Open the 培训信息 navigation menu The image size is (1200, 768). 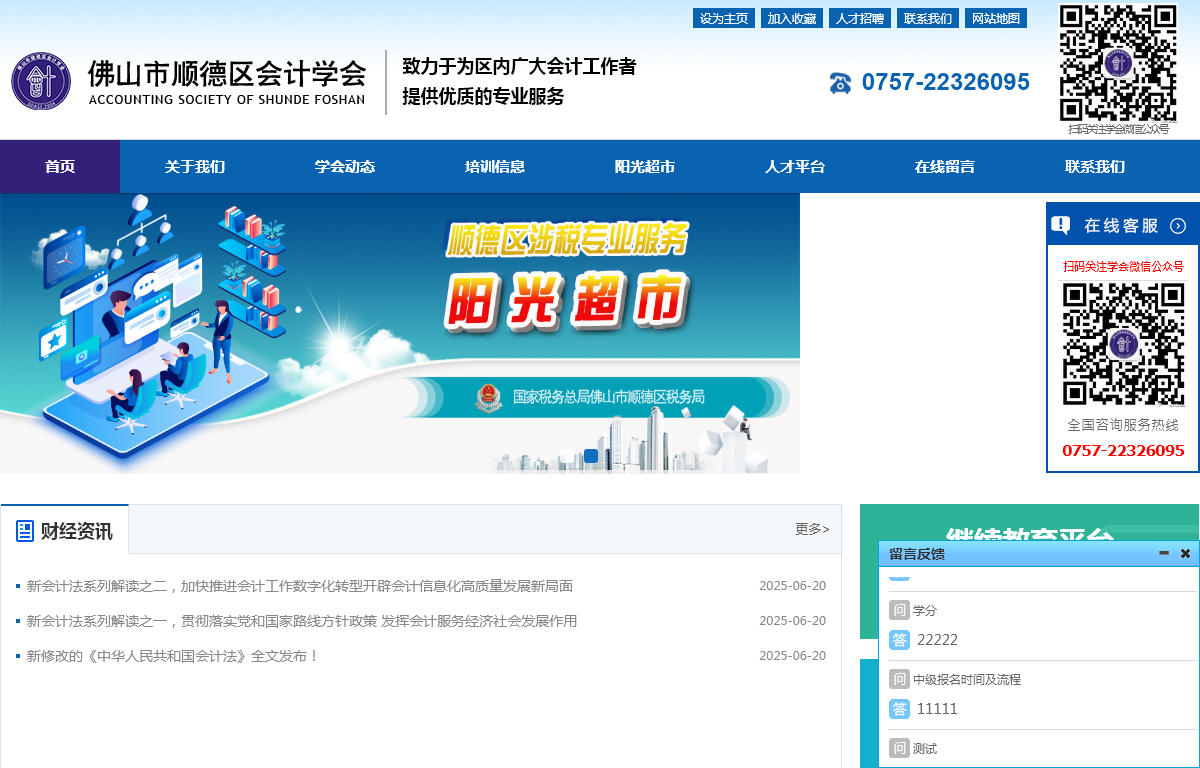[495, 166]
